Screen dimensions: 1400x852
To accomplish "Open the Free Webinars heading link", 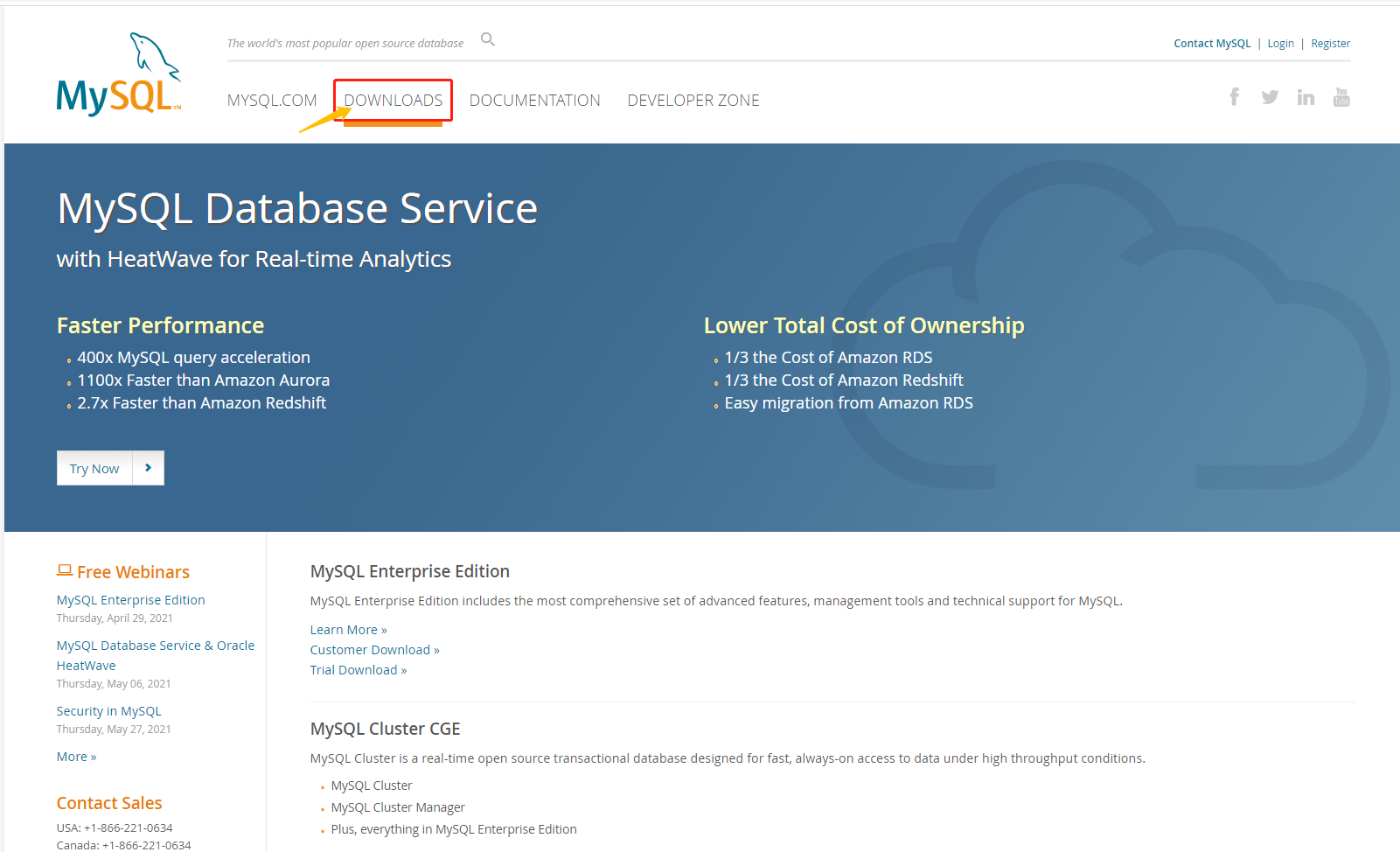I will [x=133, y=572].
